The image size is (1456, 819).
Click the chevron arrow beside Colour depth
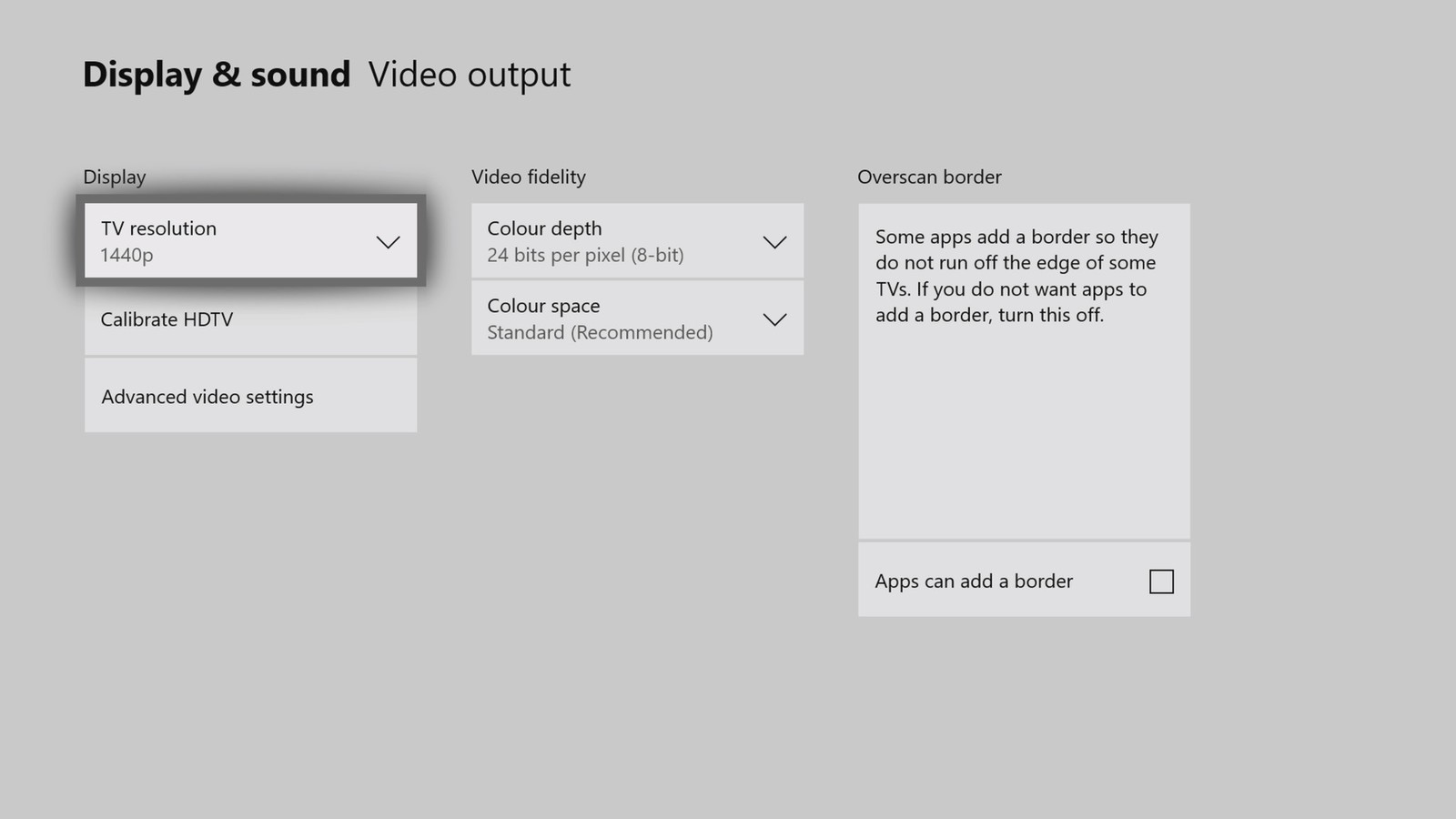(x=774, y=242)
